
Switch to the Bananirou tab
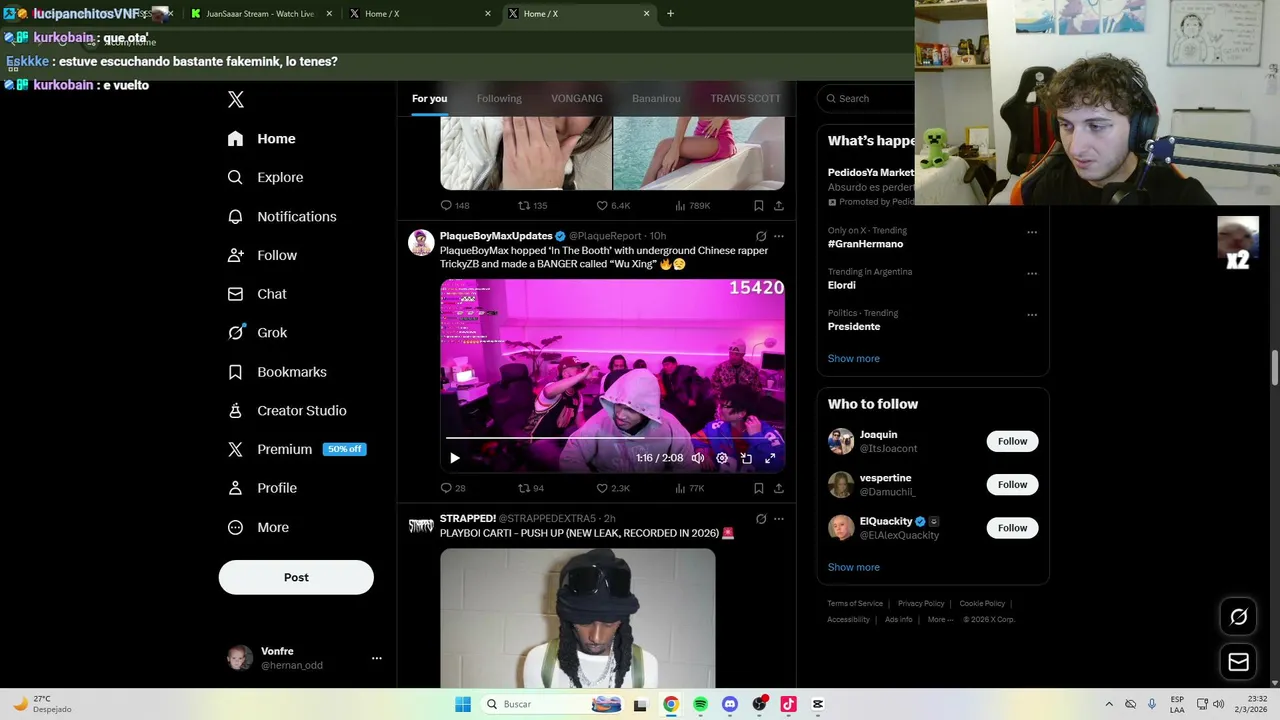(656, 98)
